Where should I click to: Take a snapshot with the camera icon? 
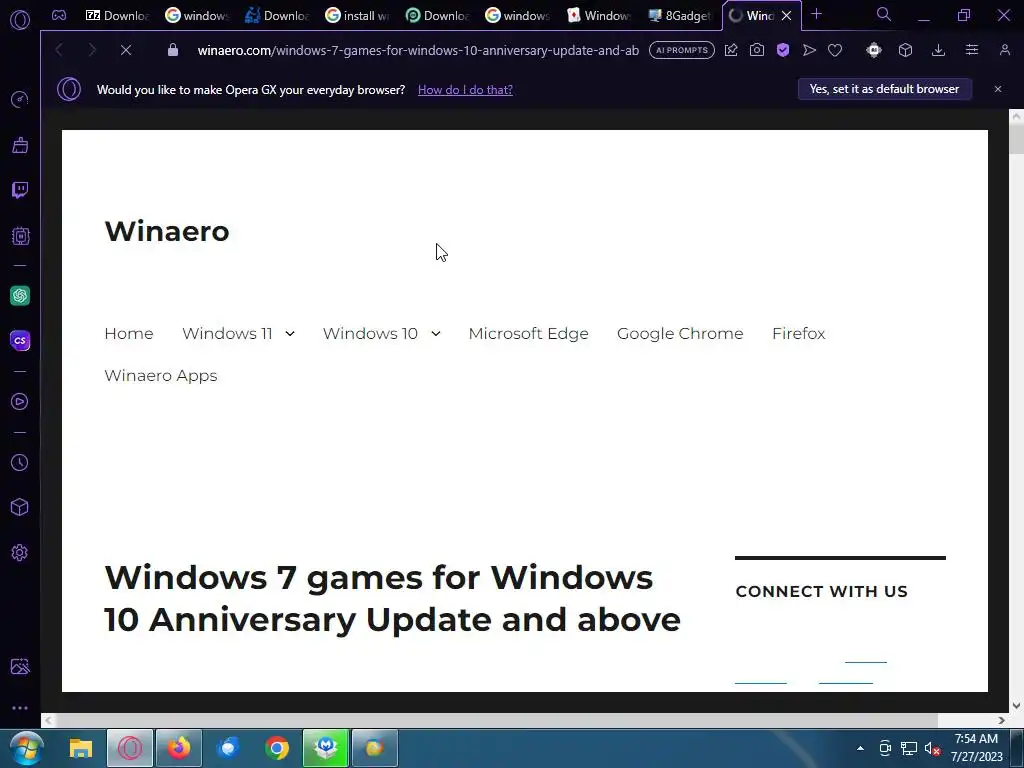757,50
